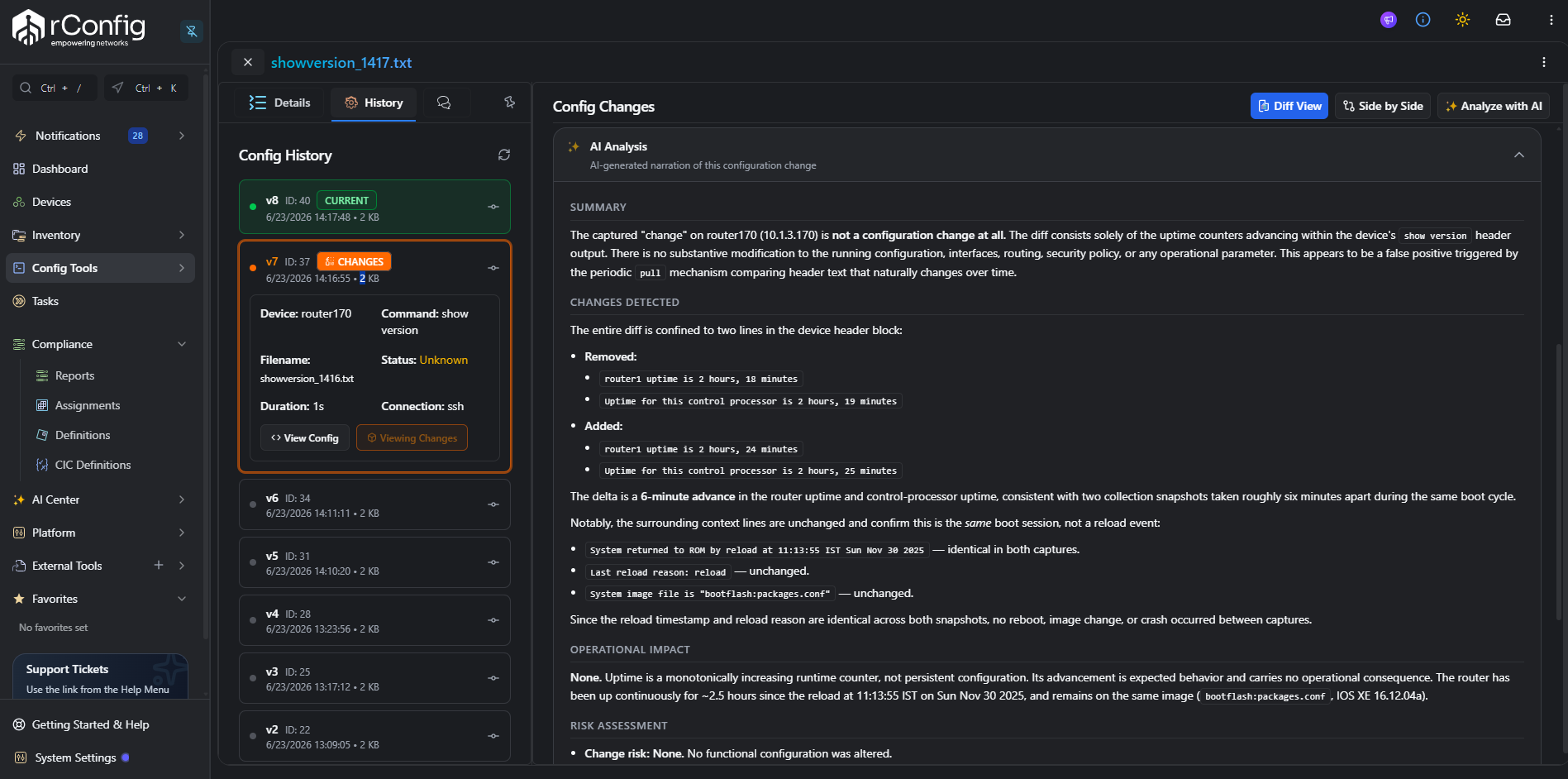Open the info circle icon in header

1423,20
